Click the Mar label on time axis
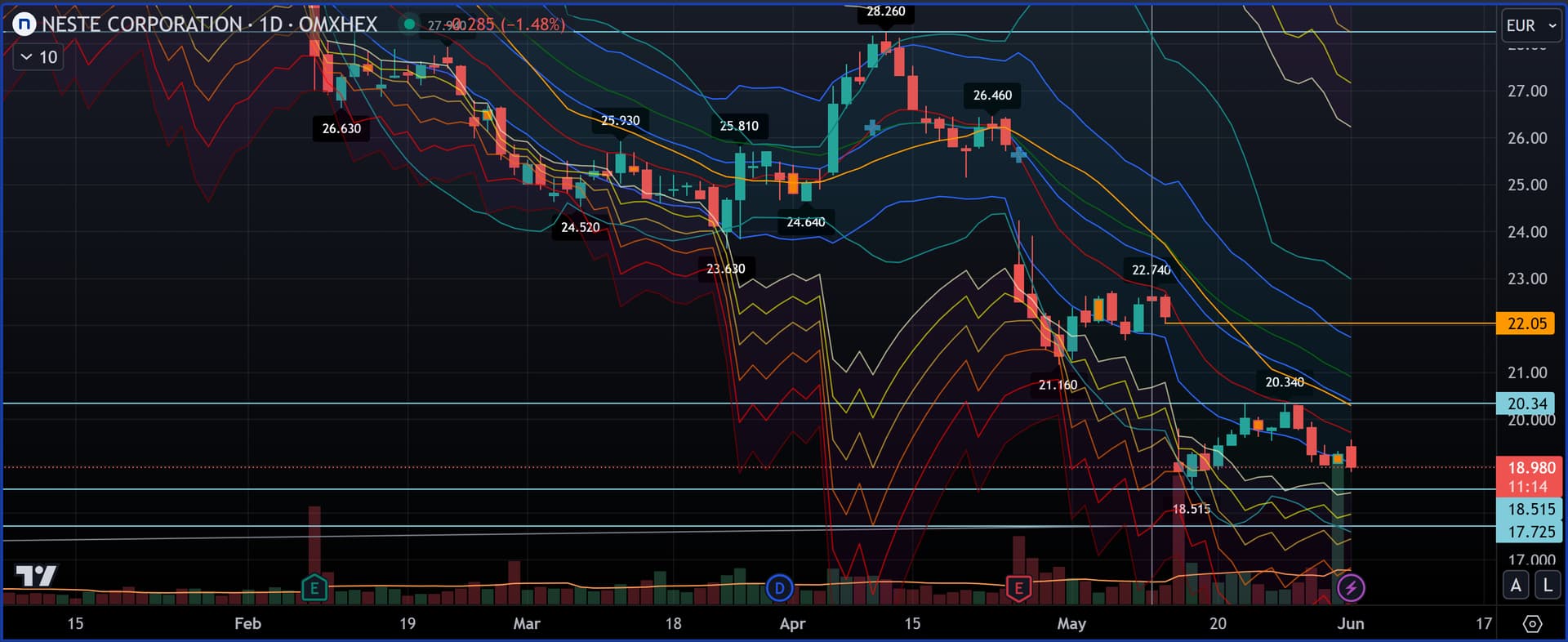The image size is (1568, 642). click(527, 623)
